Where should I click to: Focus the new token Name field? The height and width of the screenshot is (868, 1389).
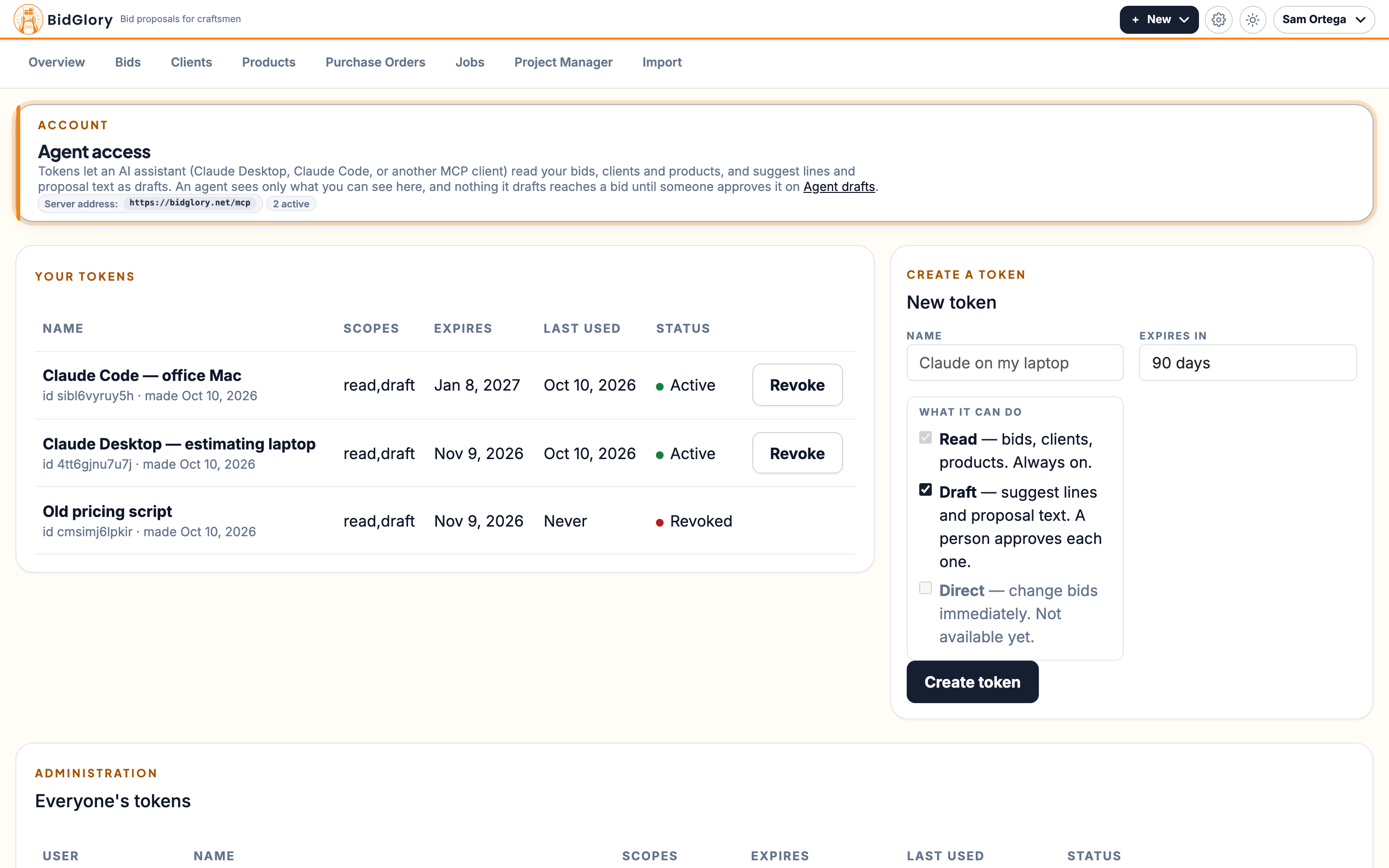(x=1015, y=363)
